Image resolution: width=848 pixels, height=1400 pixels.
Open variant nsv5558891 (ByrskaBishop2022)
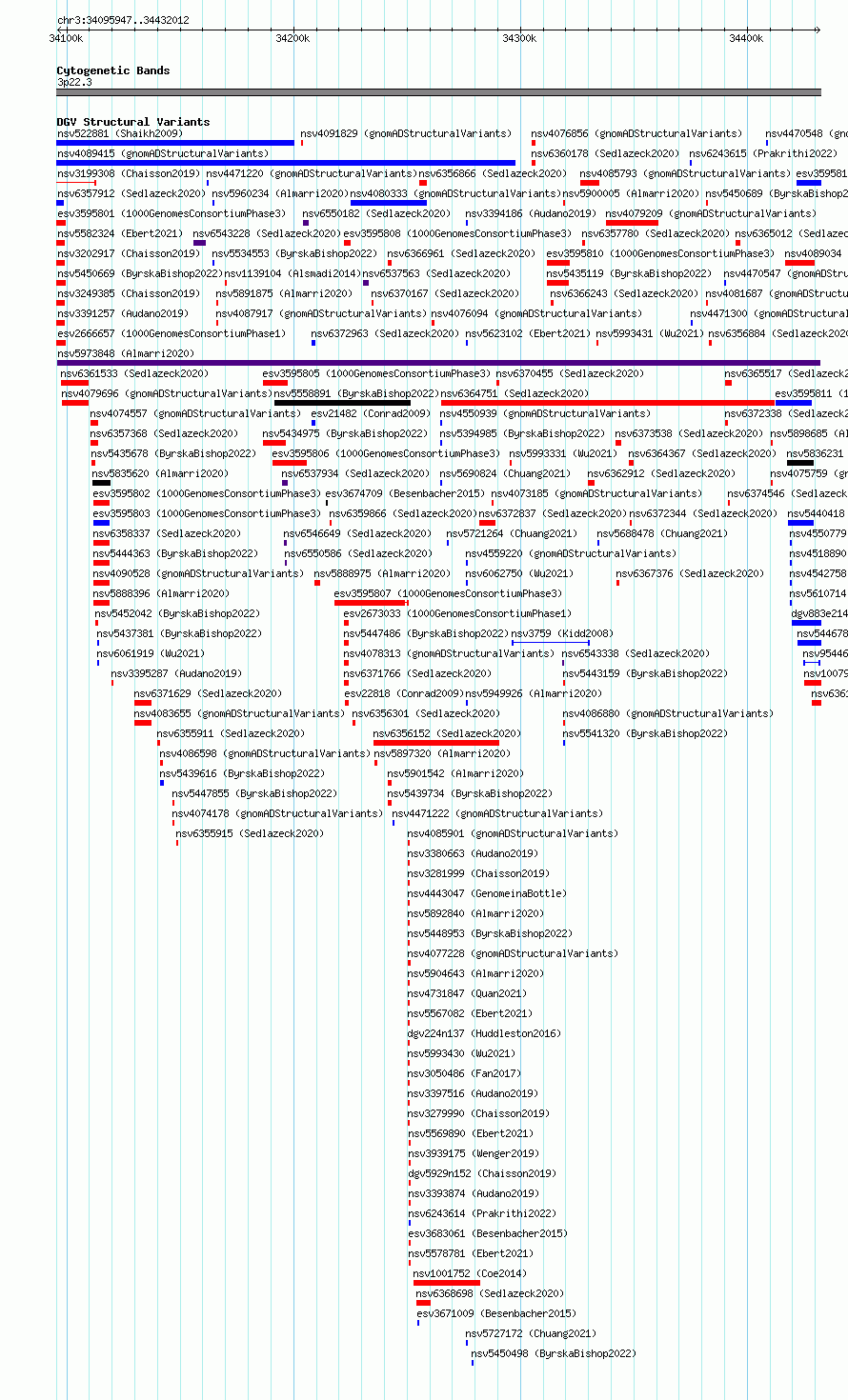[x=356, y=394]
